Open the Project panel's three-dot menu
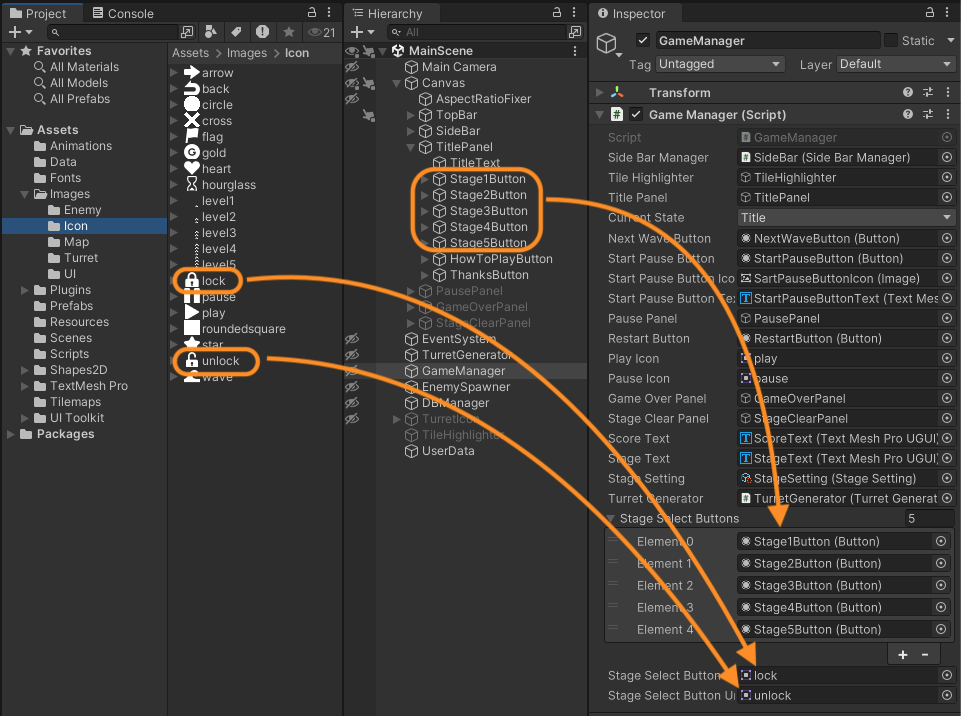This screenshot has height=716, width=961. coord(329,12)
